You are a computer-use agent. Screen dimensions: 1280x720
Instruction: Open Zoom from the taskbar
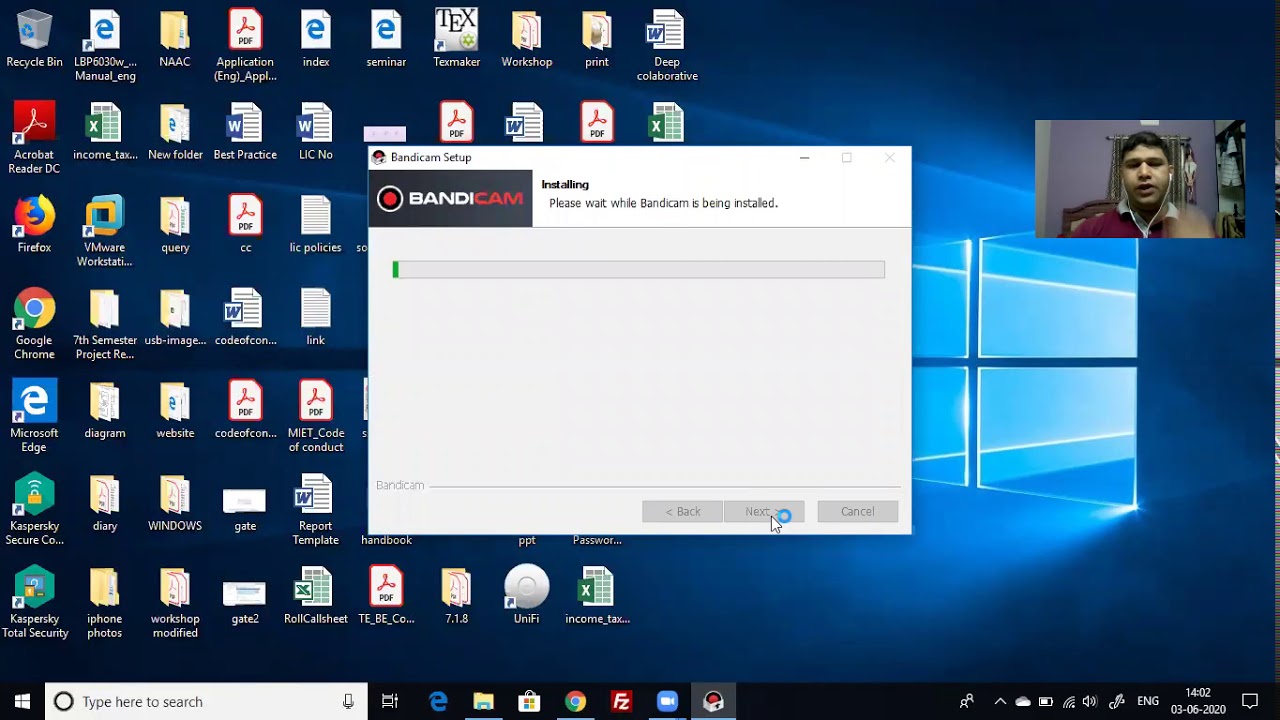click(667, 702)
